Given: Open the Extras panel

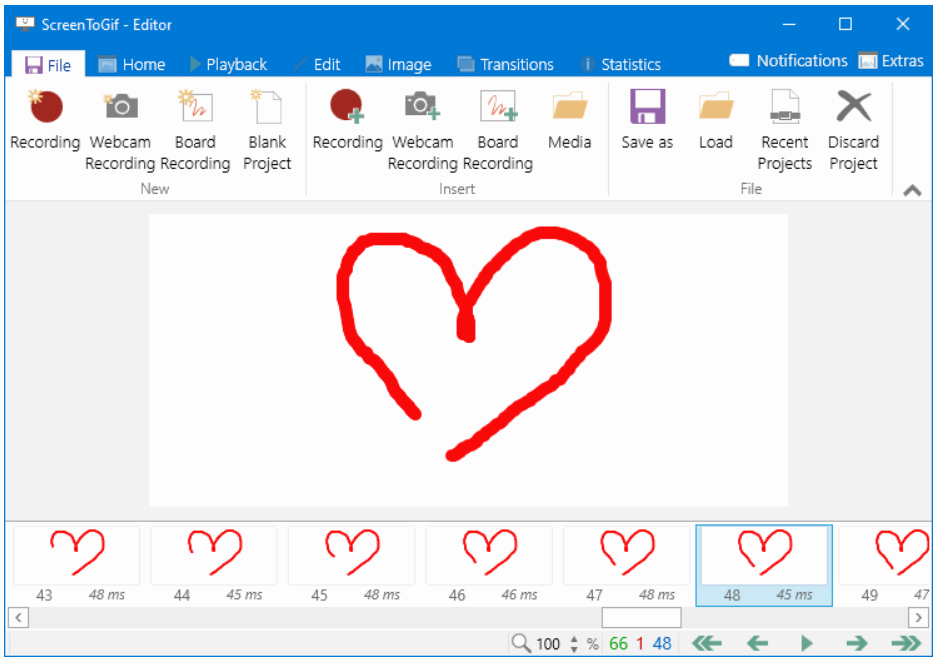Looking at the screenshot, I should click(x=891, y=61).
